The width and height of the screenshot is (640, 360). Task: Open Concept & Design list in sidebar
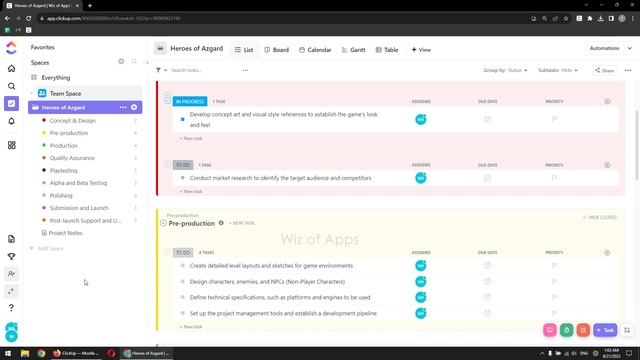pos(73,120)
